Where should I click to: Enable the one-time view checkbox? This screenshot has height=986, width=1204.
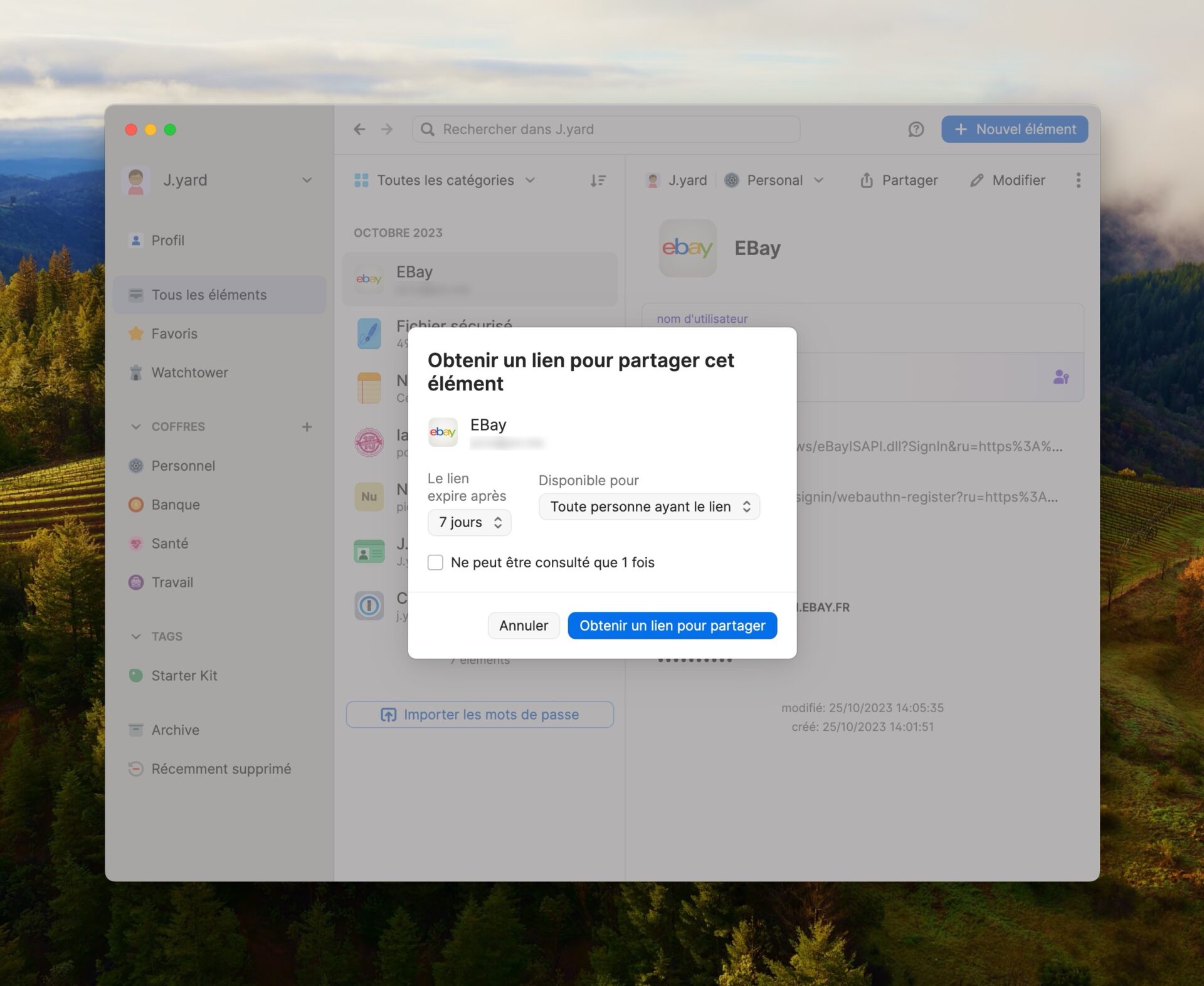(435, 562)
